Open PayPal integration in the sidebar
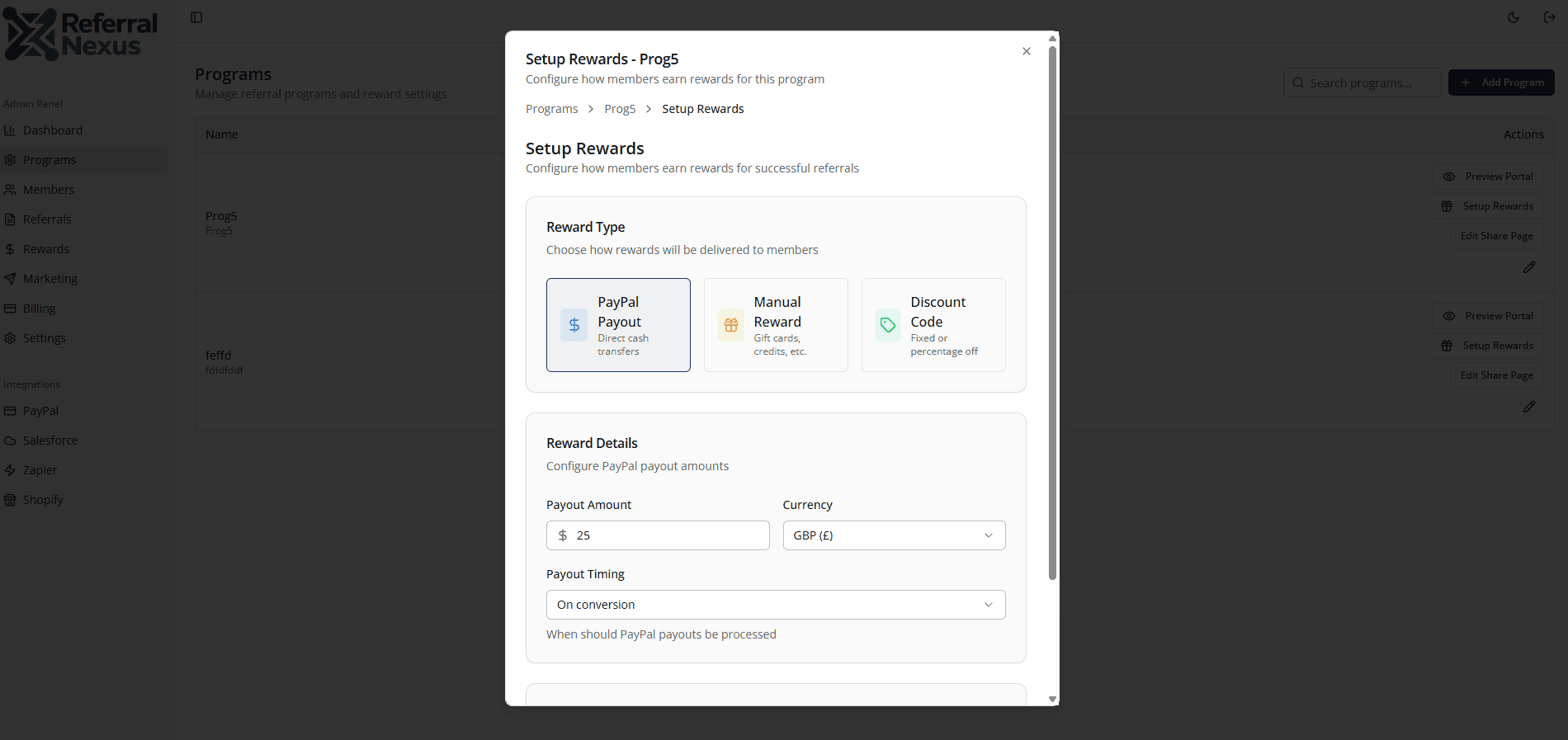 83,411
